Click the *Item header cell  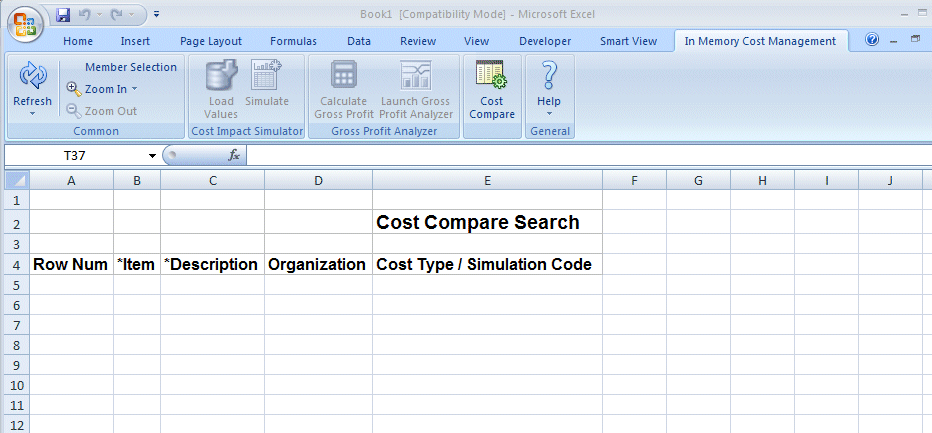pos(137,265)
